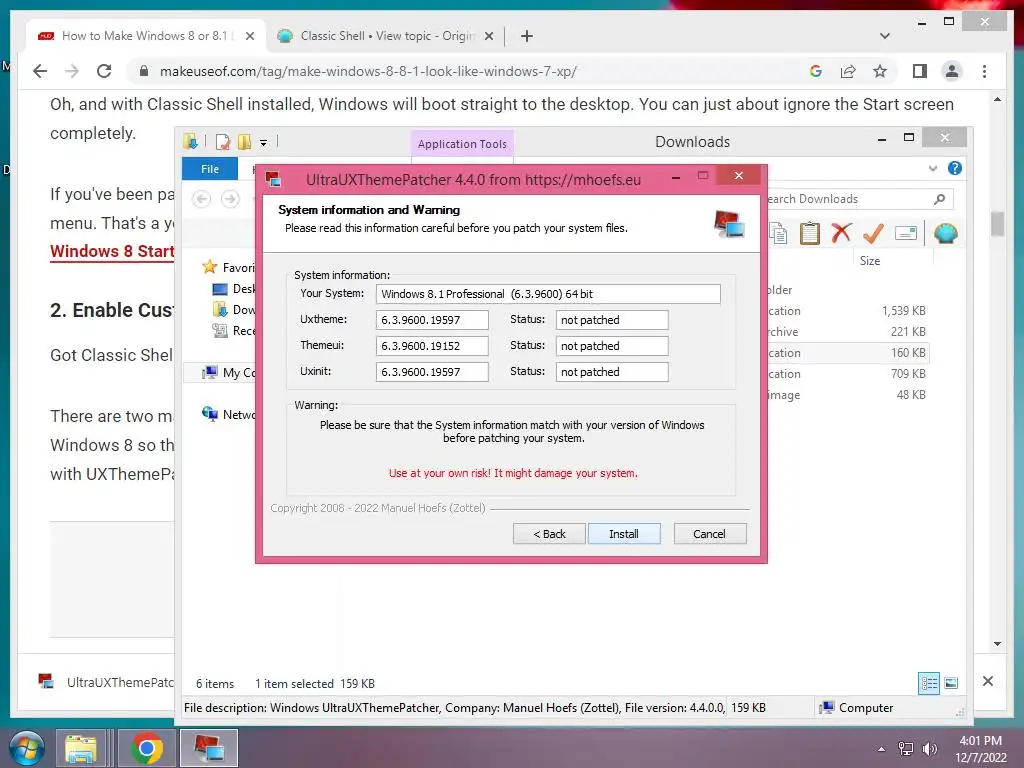Click Explorer help question mark icon
1024x768 pixels.
point(955,168)
